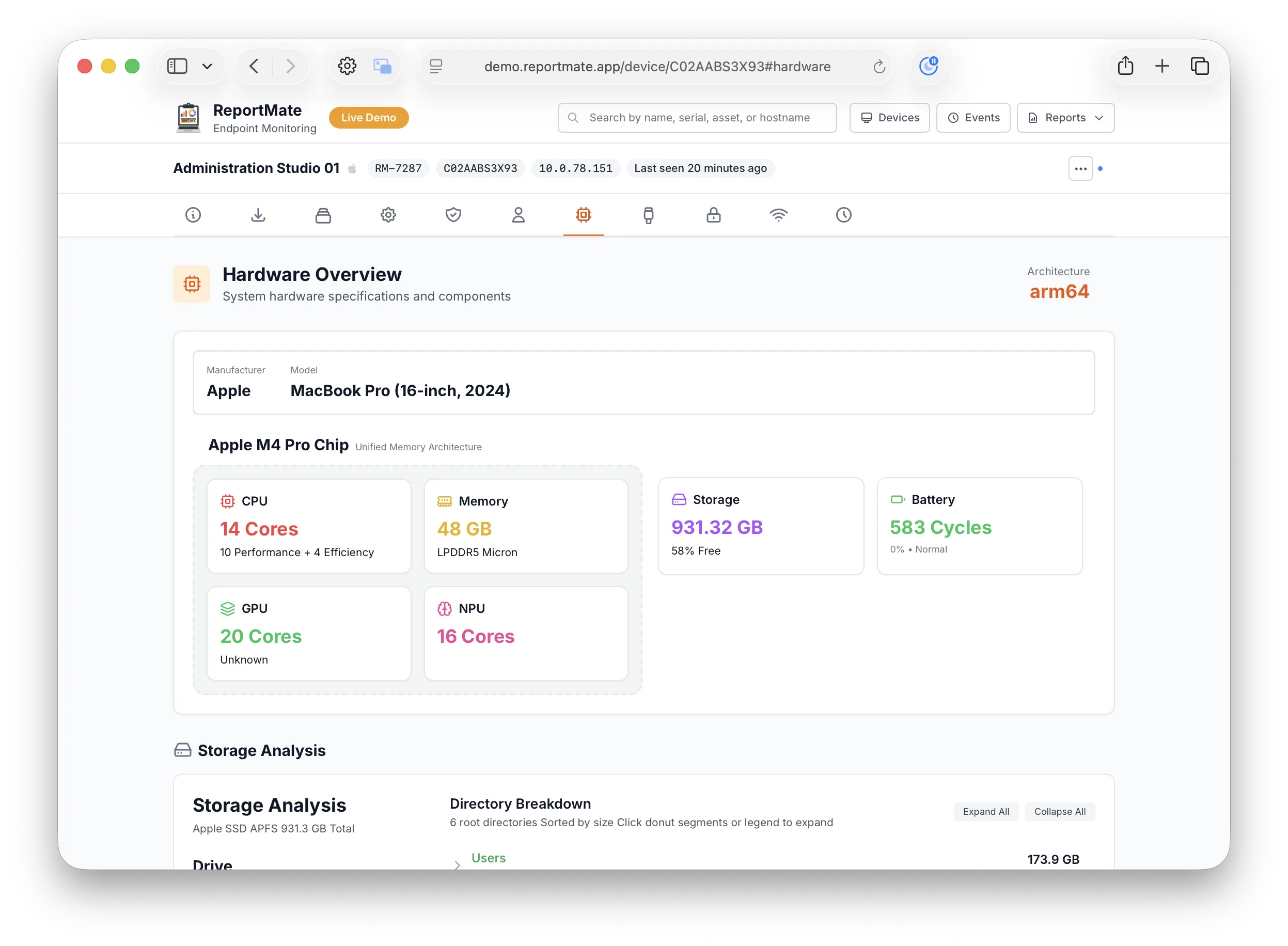Open the clock history tab icon
The height and width of the screenshot is (946, 1288).
click(843, 215)
